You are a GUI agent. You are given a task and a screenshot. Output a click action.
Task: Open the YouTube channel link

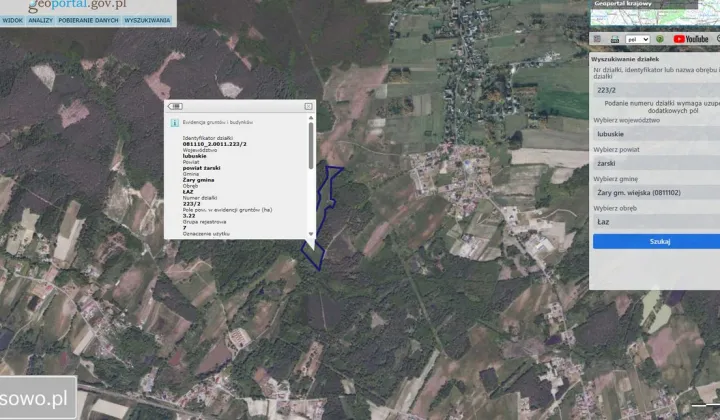tap(691, 39)
